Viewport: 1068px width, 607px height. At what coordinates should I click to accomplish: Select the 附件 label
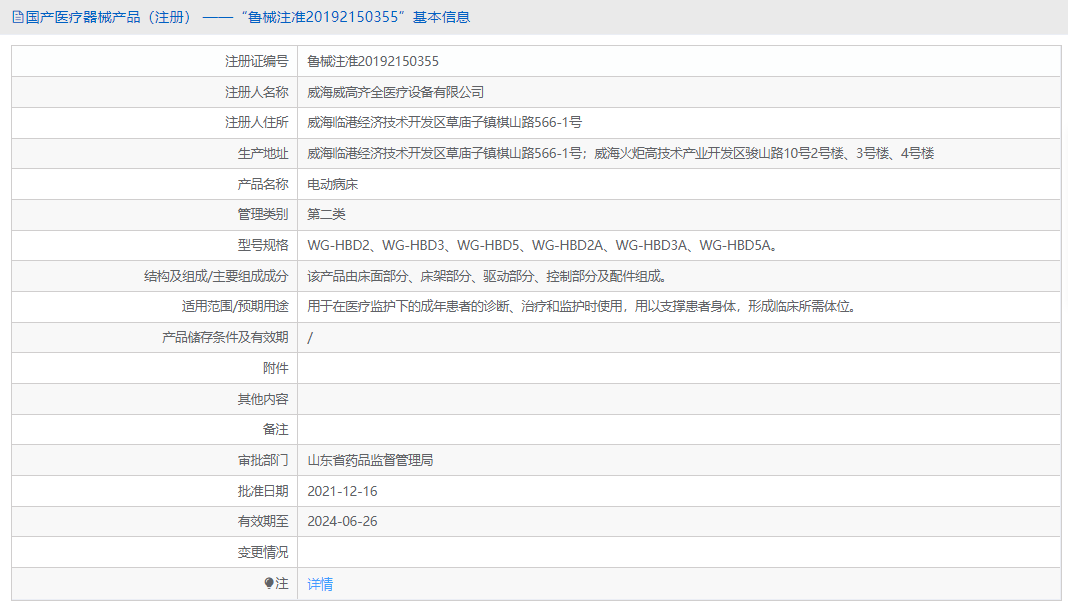(276, 368)
